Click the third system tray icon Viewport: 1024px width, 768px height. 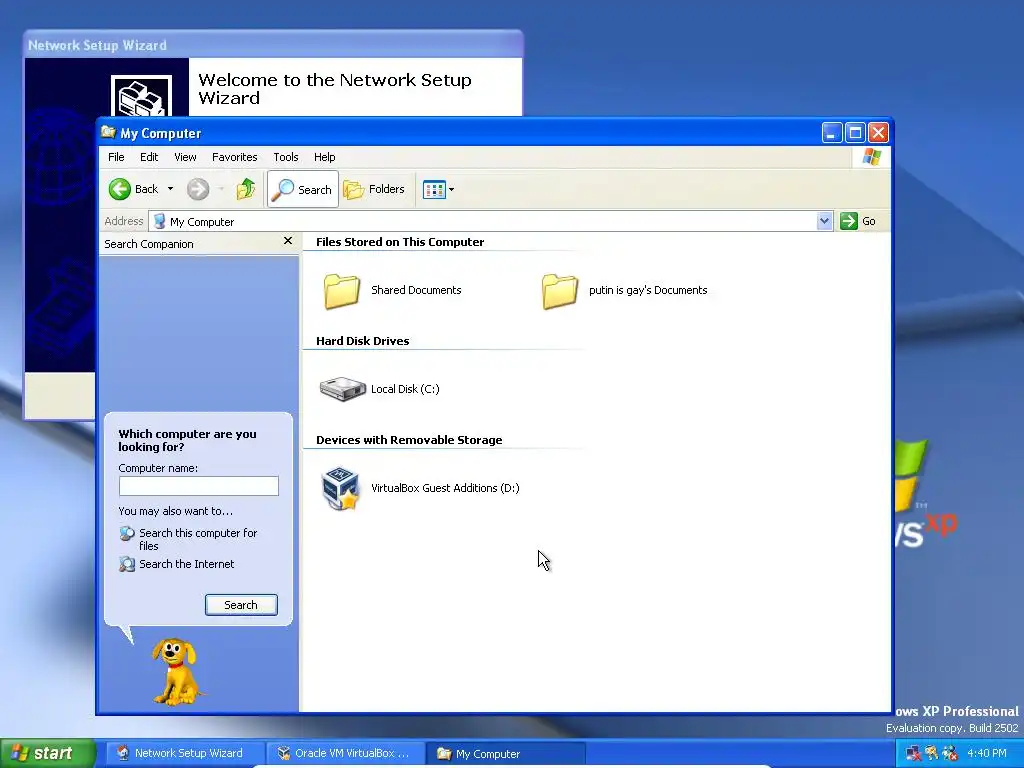[x=950, y=754]
